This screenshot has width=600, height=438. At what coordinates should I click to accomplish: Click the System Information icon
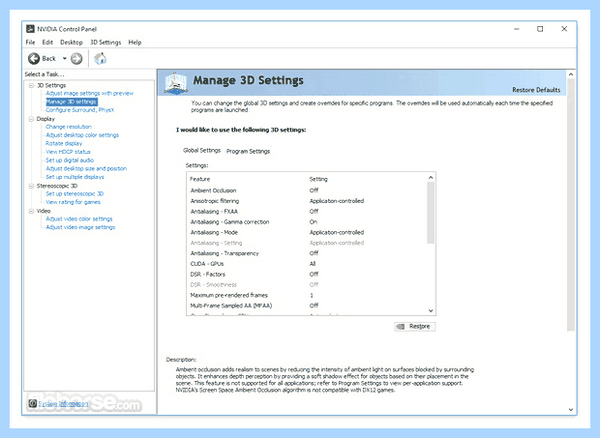coord(33,403)
